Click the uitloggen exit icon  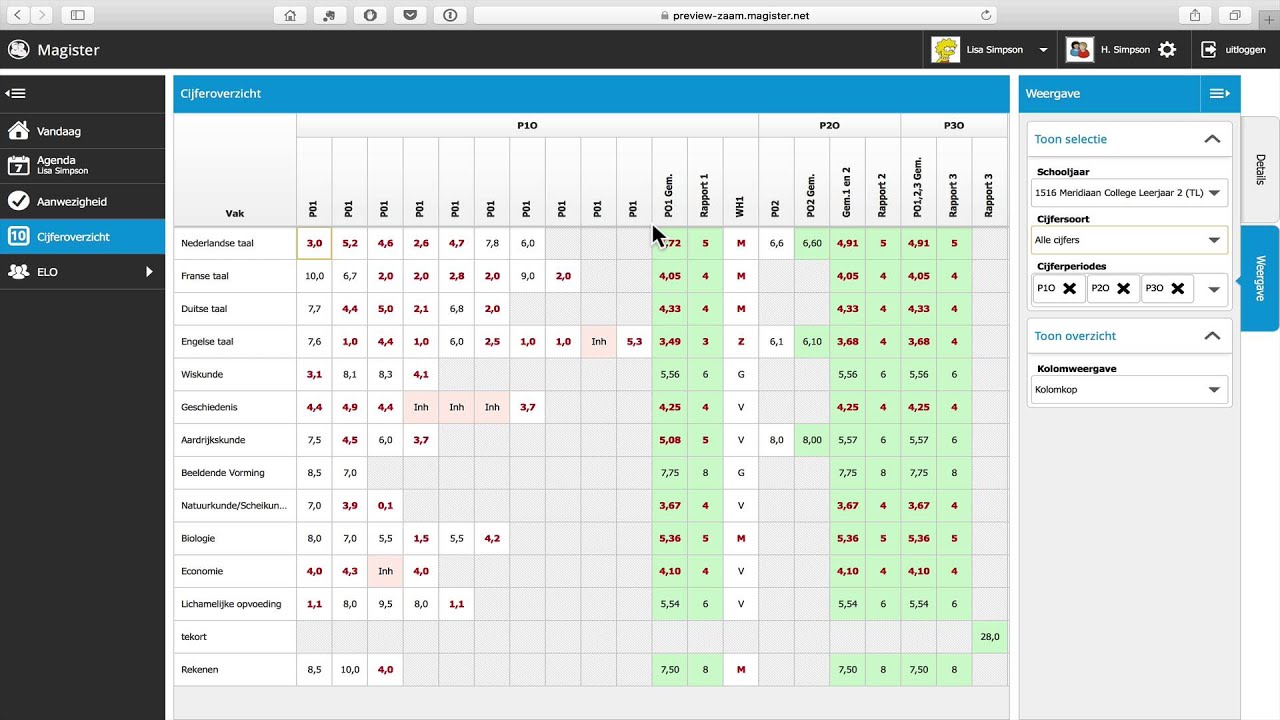pyautogui.click(x=1209, y=49)
